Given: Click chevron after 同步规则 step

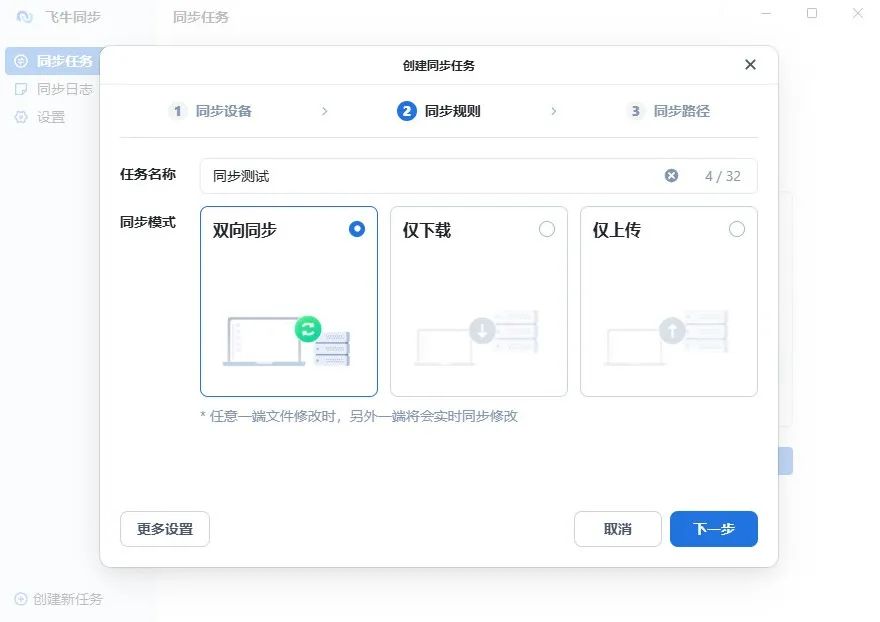Looking at the screenshot, I should pyautogui.click(x=554, y=111).
